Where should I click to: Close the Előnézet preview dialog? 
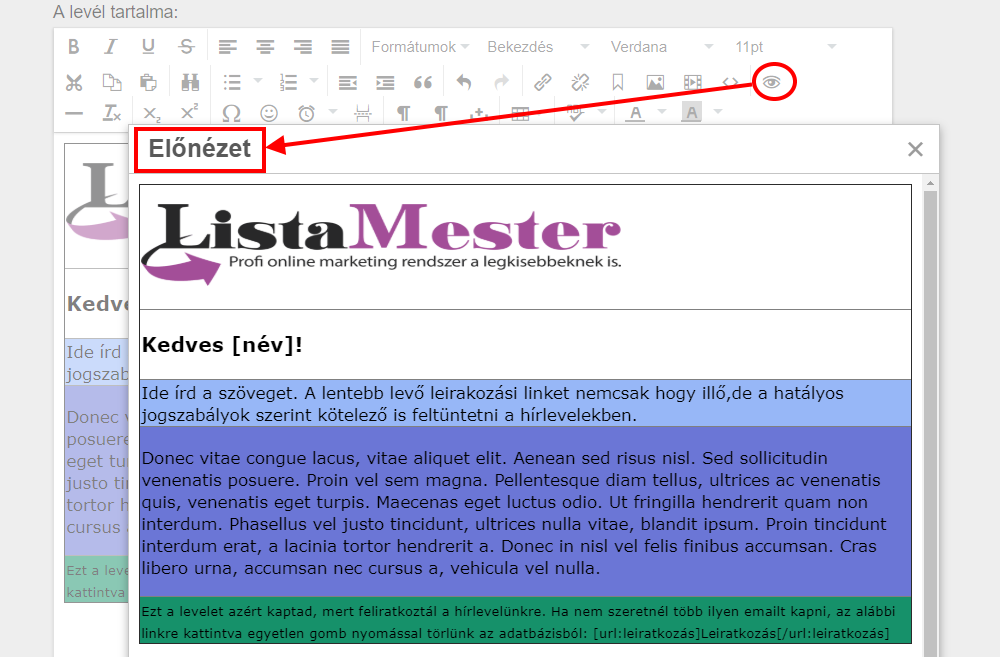[x=915, y=149]
